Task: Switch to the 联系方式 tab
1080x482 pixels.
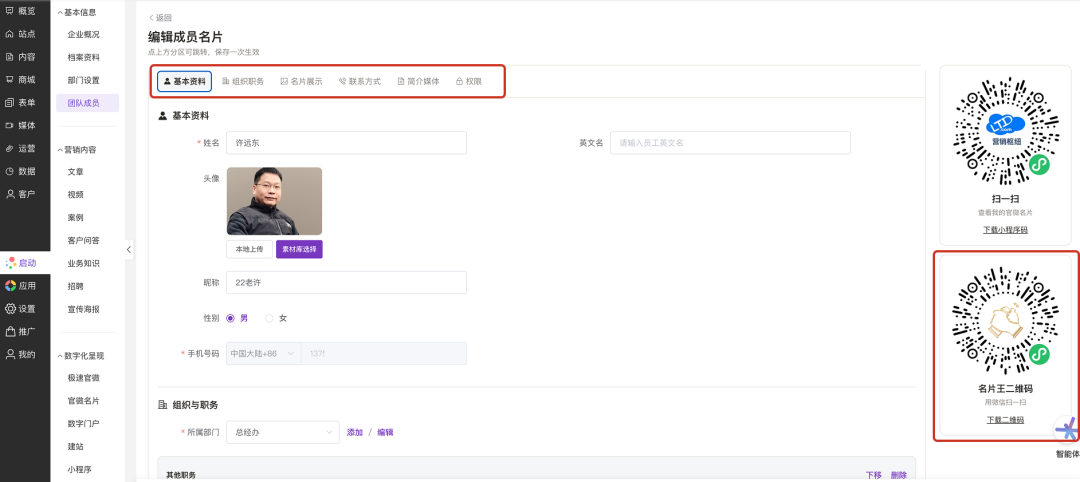Action: (x=360, y=81)
